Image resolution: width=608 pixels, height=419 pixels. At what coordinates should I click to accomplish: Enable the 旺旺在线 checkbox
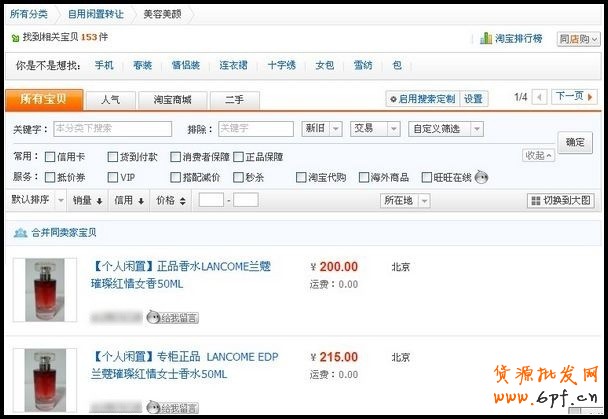tap(427, 177)
